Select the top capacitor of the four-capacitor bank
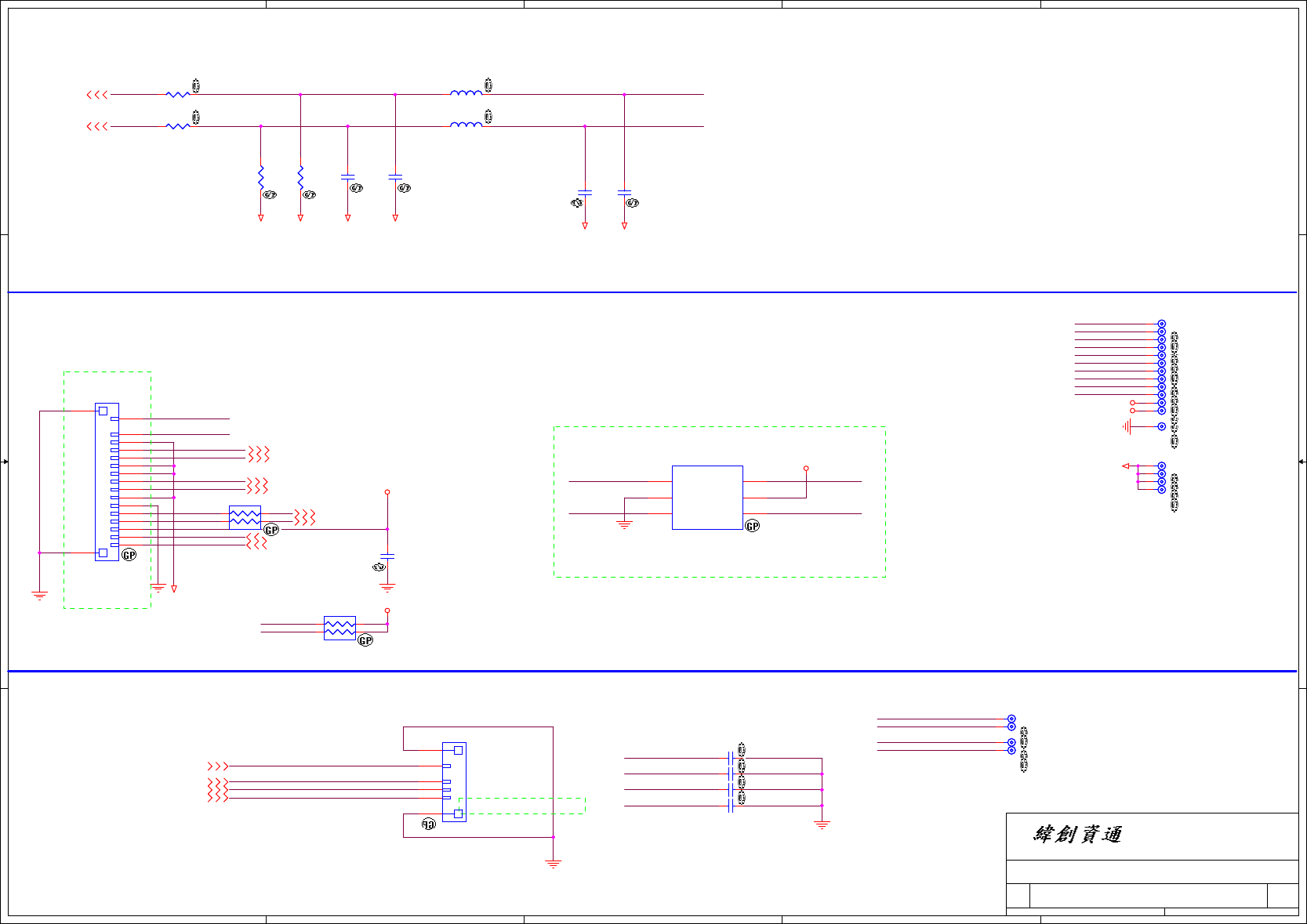The height and width of the screenshot is (924, 1307). point(732,758)
